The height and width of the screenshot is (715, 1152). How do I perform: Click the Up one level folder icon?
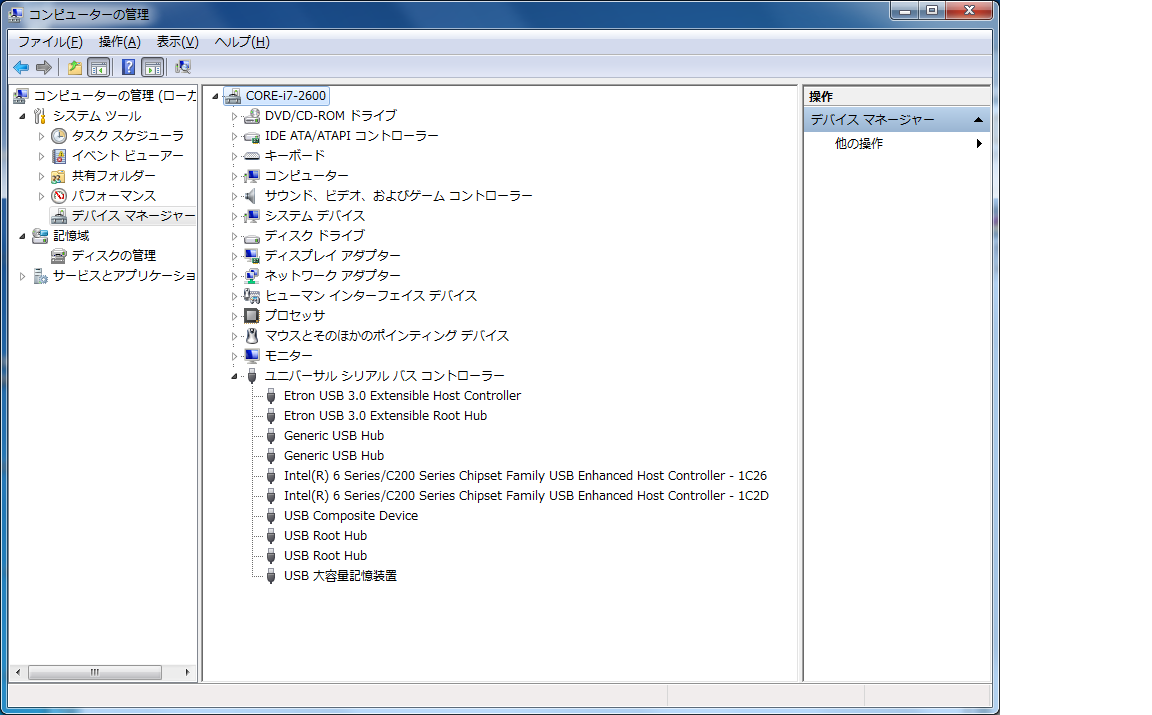(74, 67)
